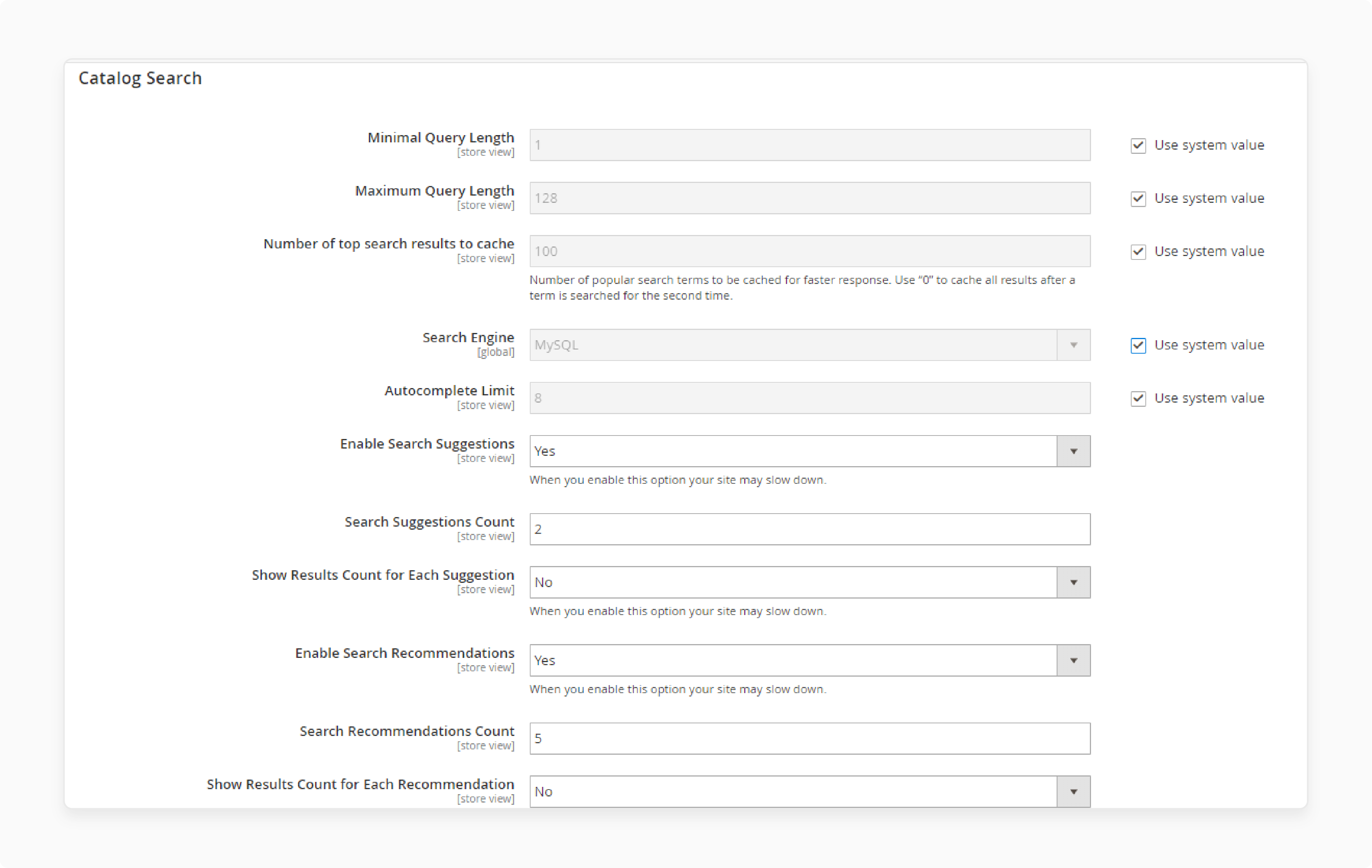Open the Search Engine MySQL dropdown

coord(810,344)
